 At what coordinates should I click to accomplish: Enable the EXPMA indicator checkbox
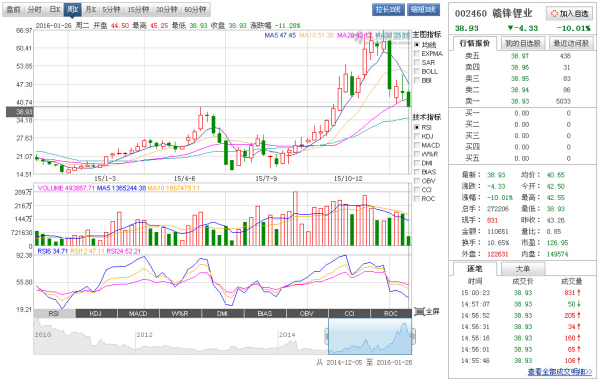point(417,54)
